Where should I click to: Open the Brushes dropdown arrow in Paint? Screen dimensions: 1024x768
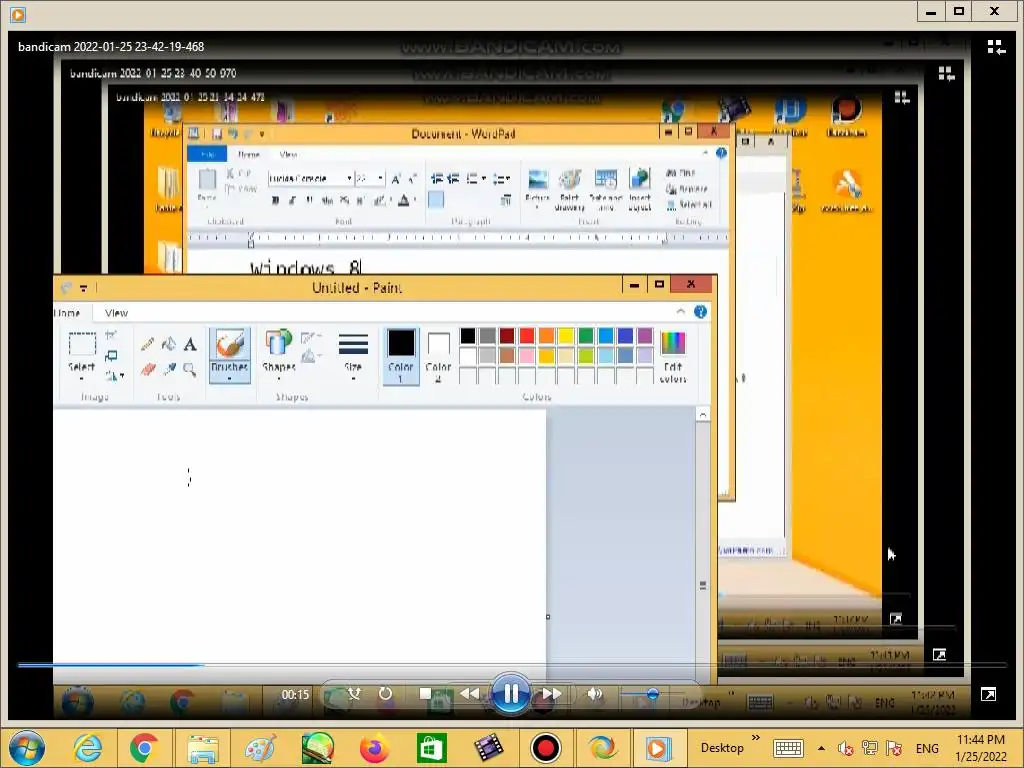(x=230, y=378)
